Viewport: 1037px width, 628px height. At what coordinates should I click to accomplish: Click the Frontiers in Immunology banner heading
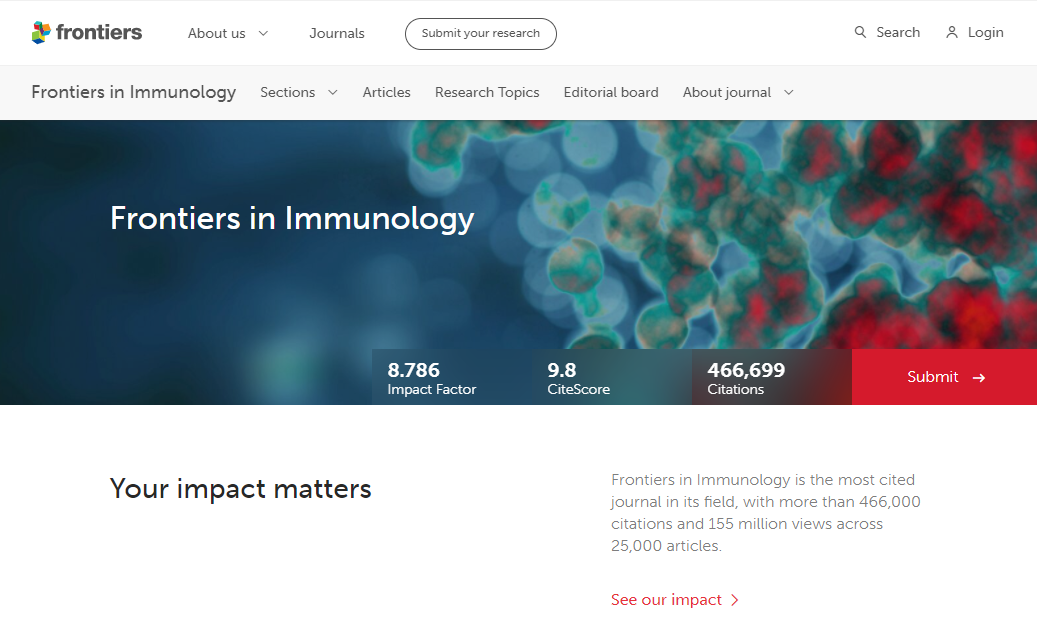[292, 218]
